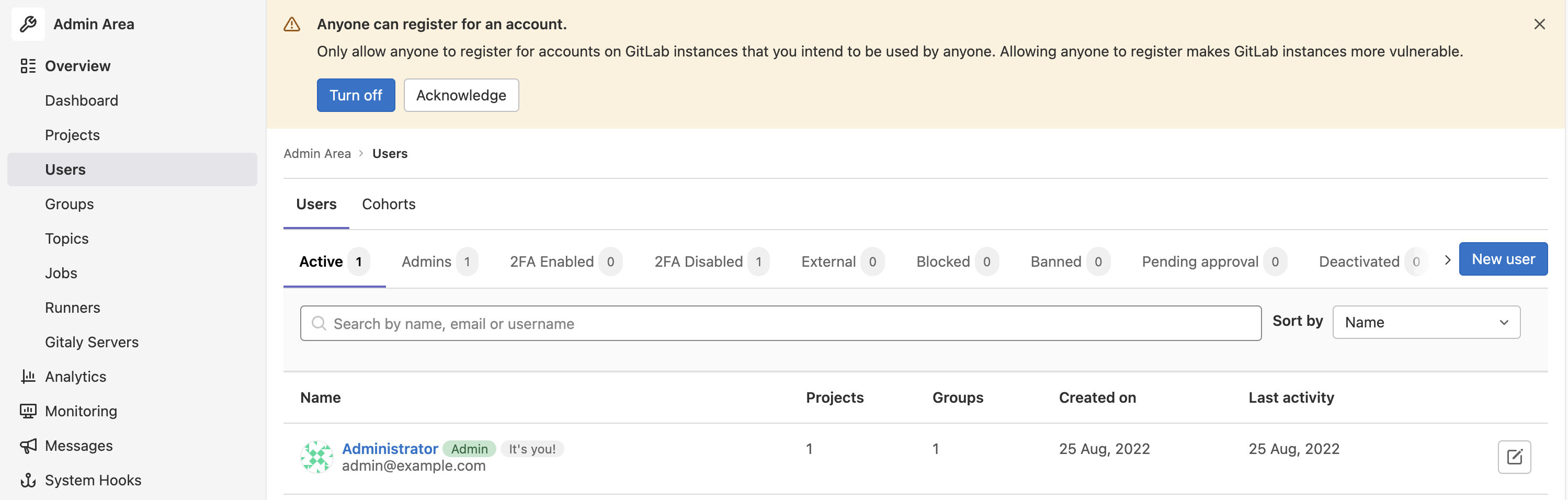
Task: Click the Analytics chart icon
Action: point(28,377)
